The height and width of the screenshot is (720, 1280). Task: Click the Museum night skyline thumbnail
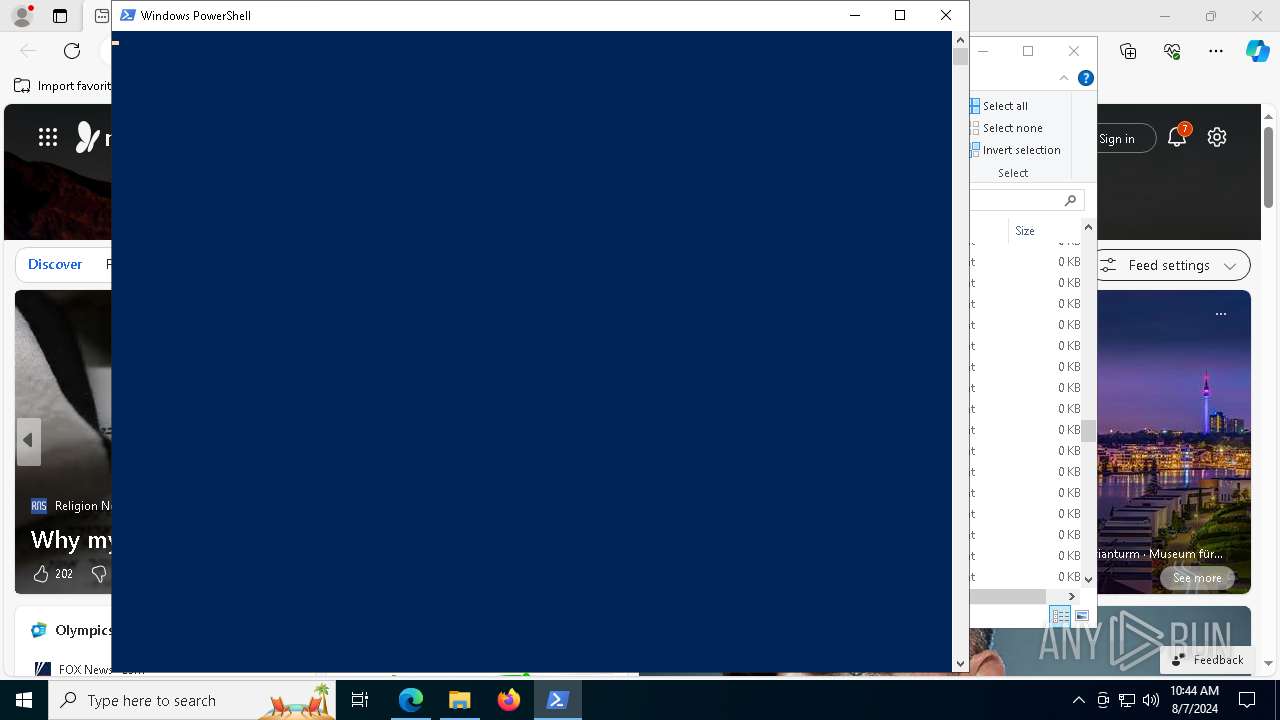click(x=1174, y=441)
